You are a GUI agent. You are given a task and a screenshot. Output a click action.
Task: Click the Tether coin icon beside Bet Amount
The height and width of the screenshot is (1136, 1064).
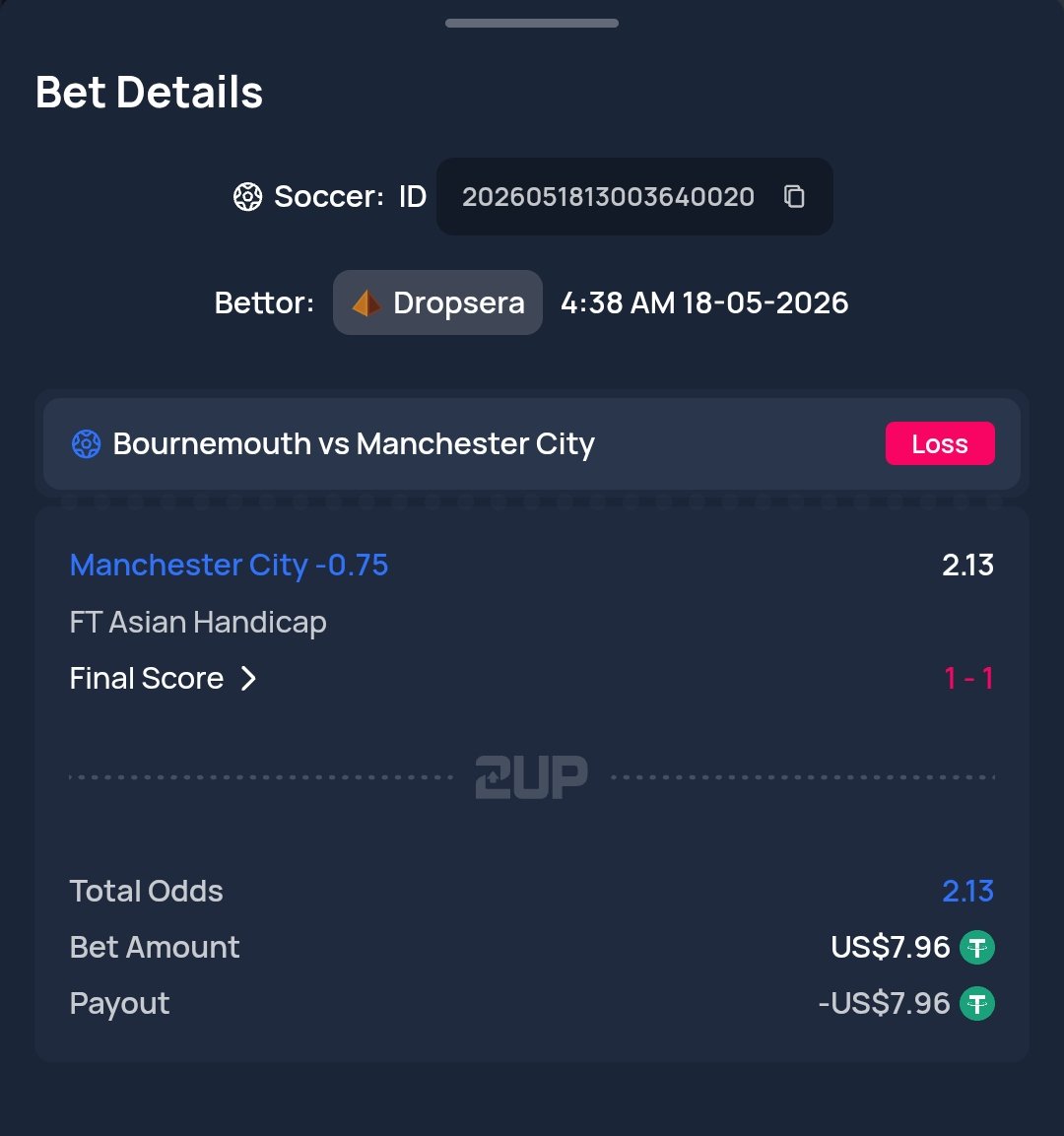[x=977, y=947]
